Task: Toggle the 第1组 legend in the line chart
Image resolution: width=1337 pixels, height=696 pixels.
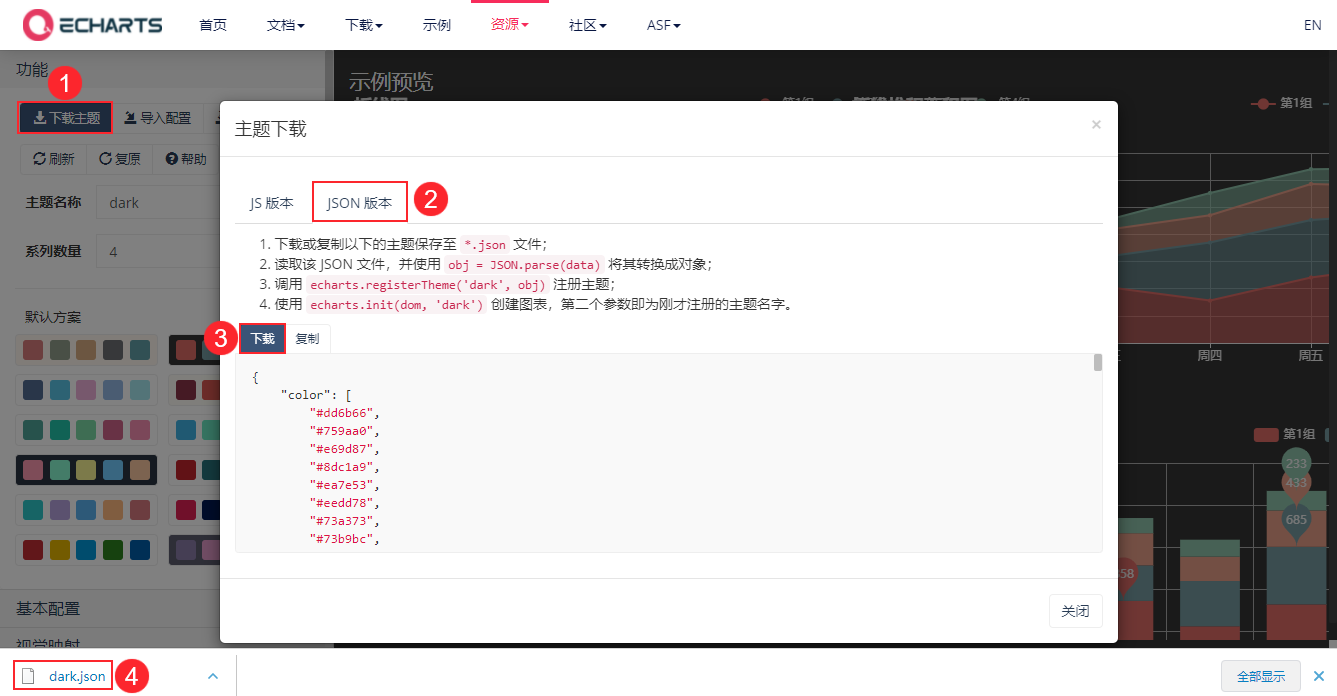Action: pyautogui.click(x=1282, y=103)
